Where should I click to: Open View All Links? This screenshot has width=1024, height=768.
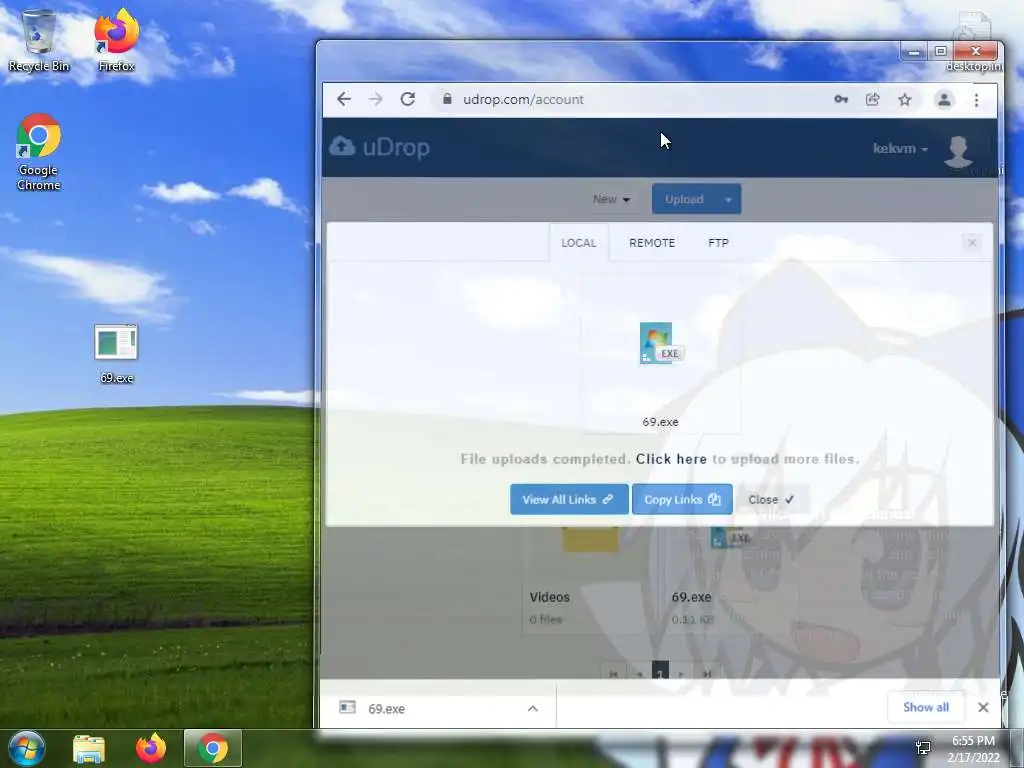point(569,500)
